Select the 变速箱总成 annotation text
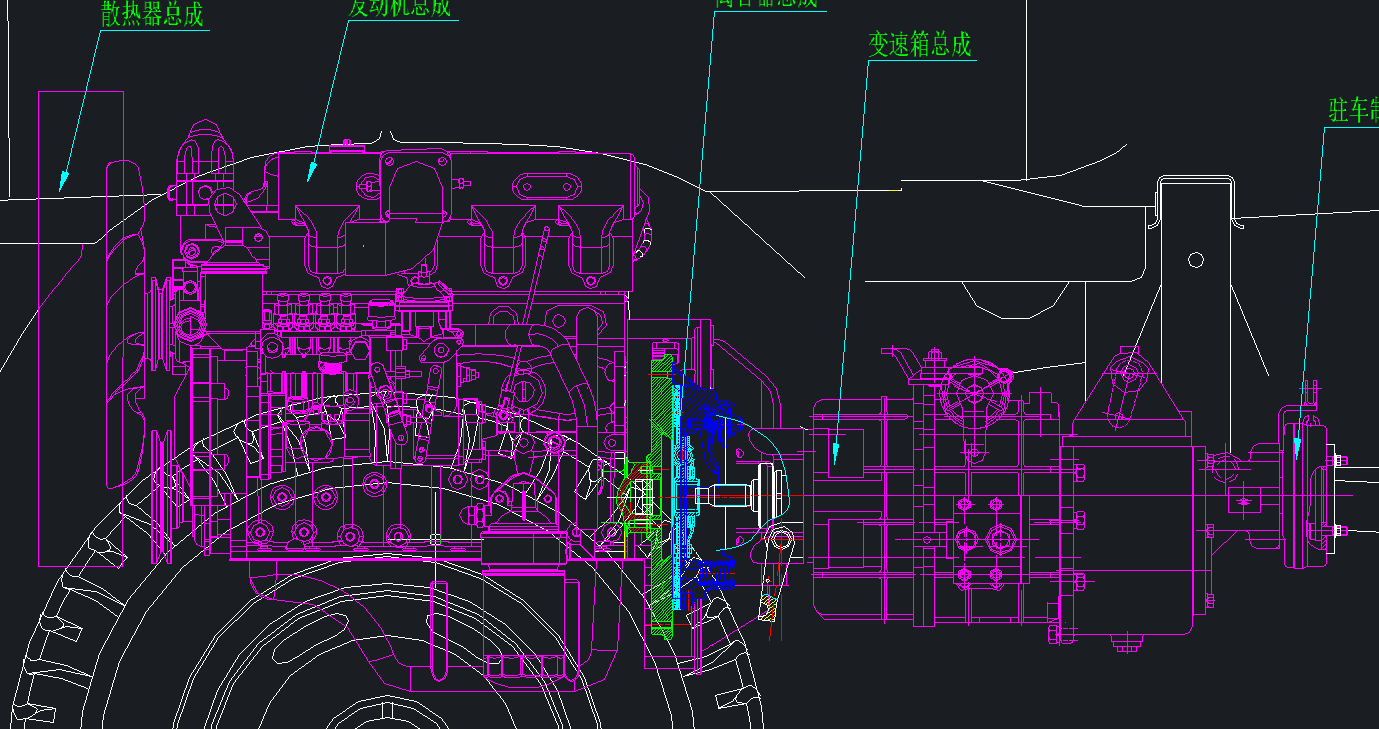 919,44
